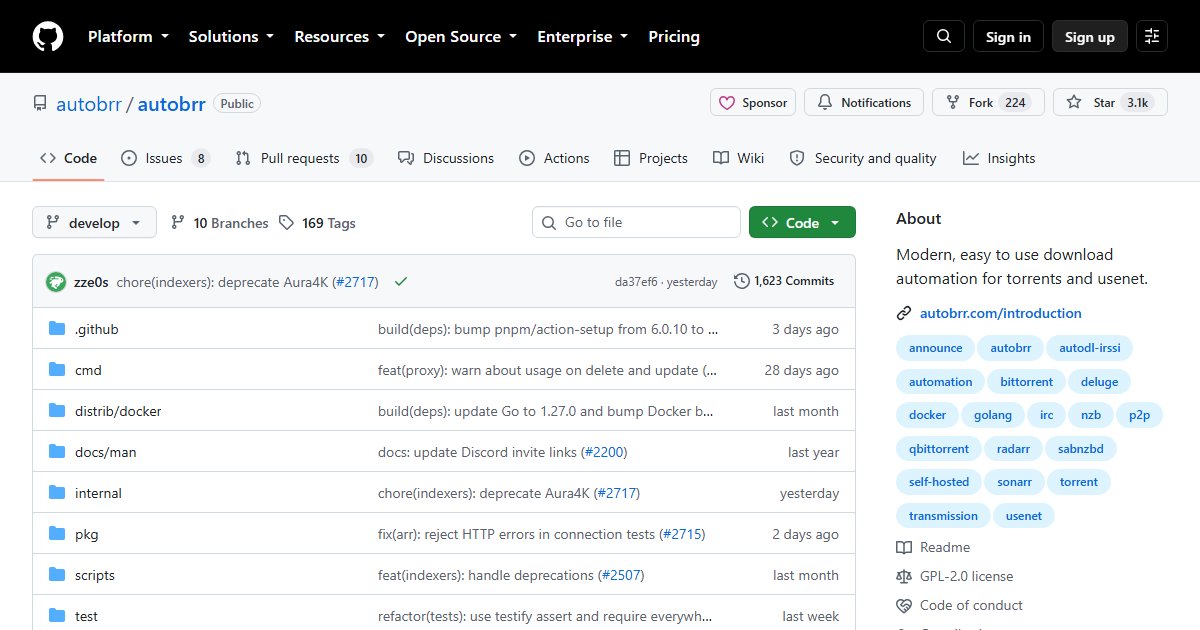Expand the Open Source menu

[461, 37]
